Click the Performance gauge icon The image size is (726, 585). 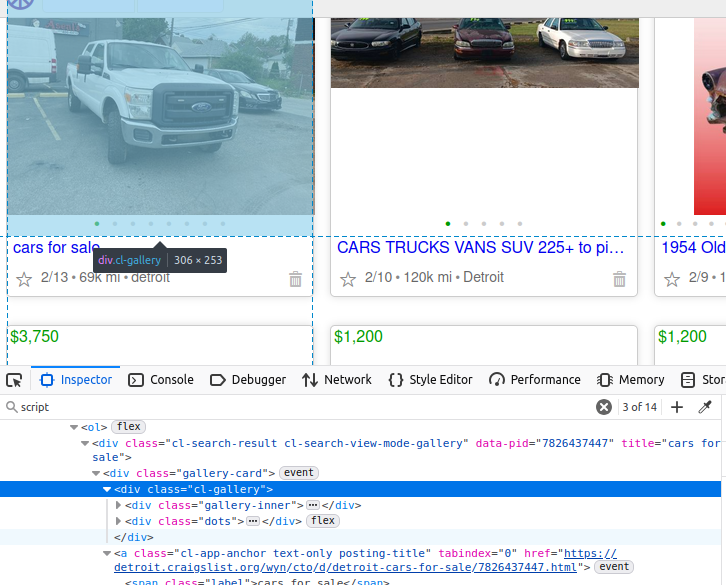click(x=496, y=380)
